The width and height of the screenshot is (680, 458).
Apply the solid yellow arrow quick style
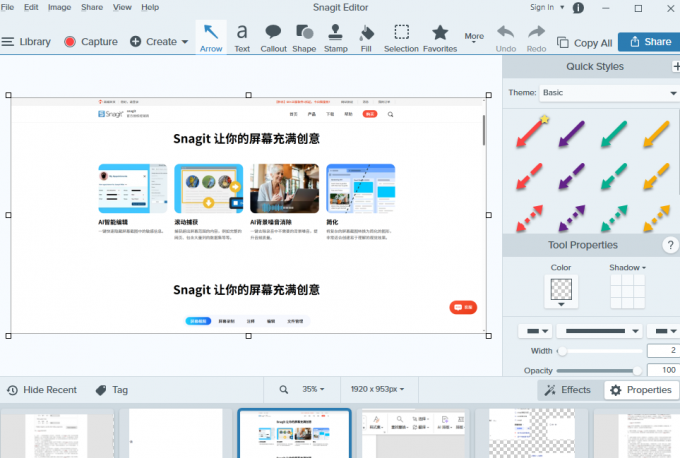656,134
